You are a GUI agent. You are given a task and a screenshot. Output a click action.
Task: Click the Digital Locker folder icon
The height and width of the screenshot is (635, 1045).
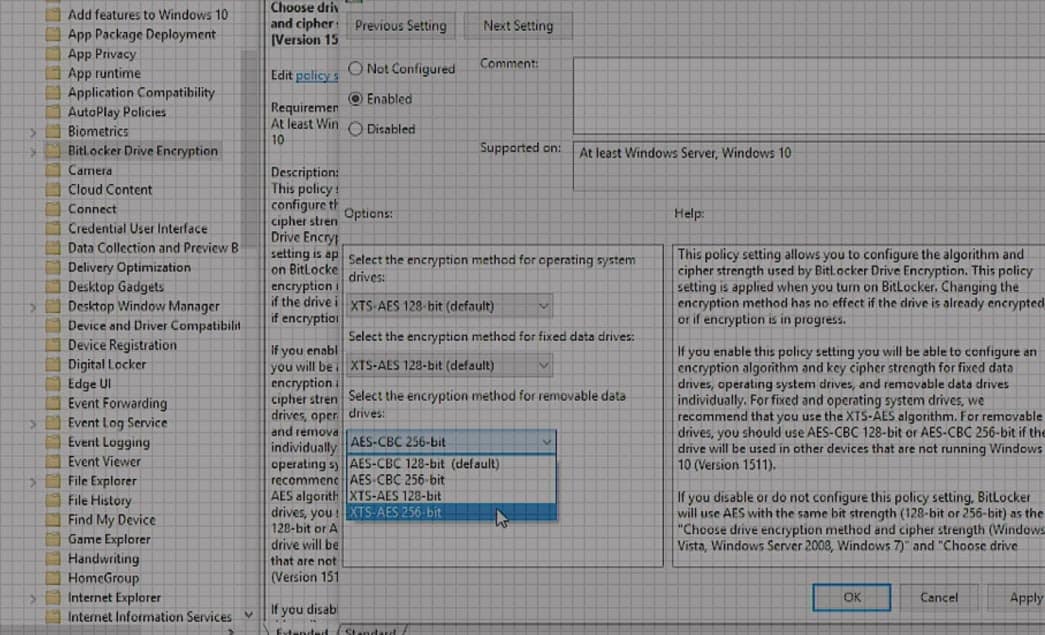coord(53,364)
